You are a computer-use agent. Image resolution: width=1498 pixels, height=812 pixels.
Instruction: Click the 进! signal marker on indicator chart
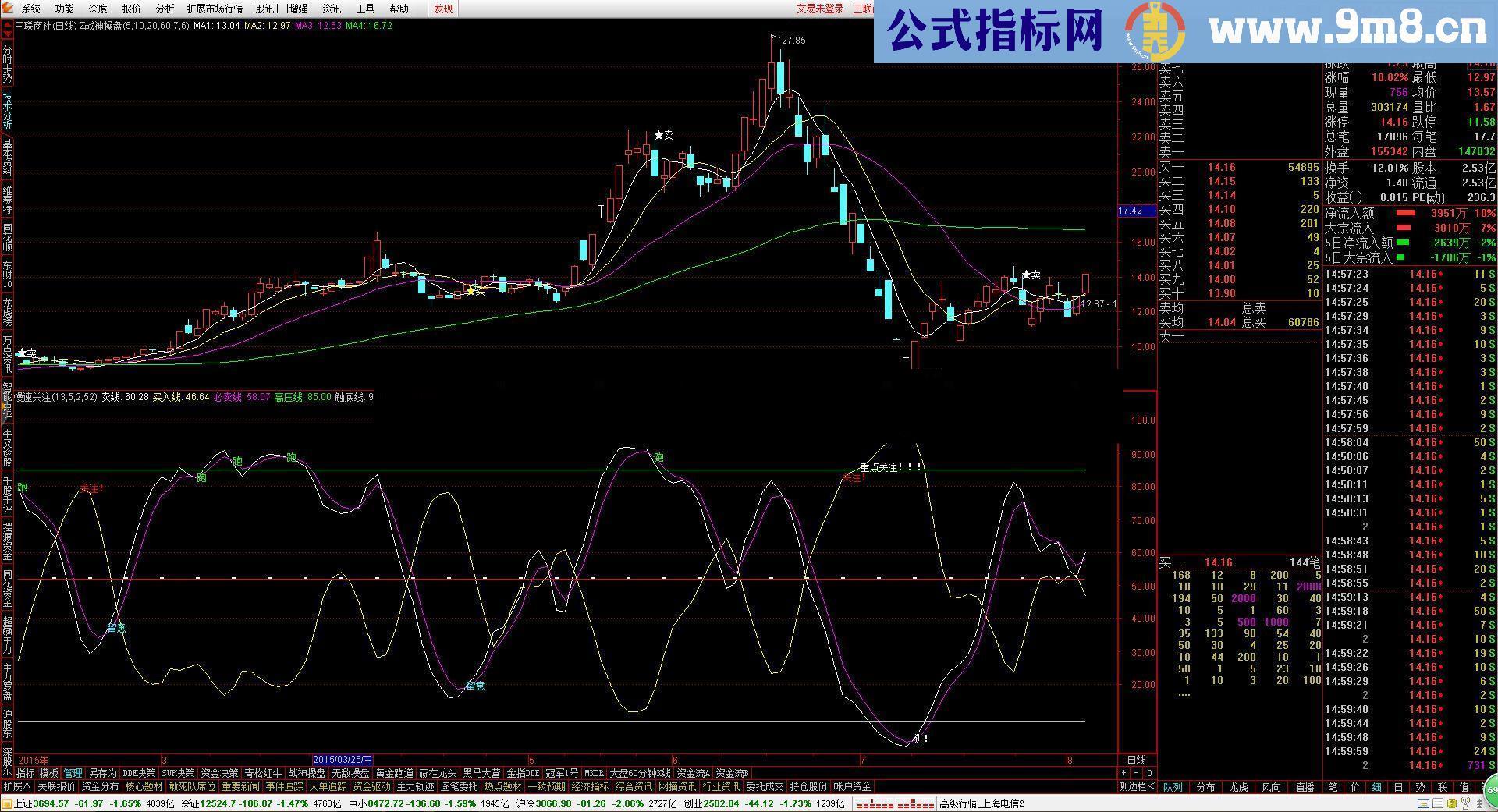point(921,738)
